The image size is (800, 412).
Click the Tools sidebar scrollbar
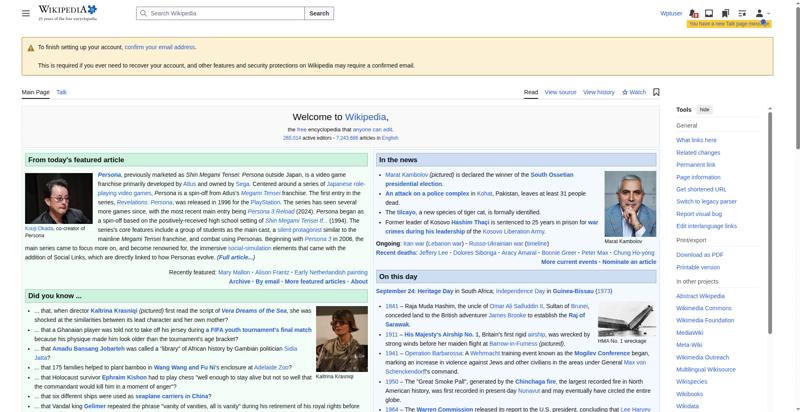[x=770, y=222]
